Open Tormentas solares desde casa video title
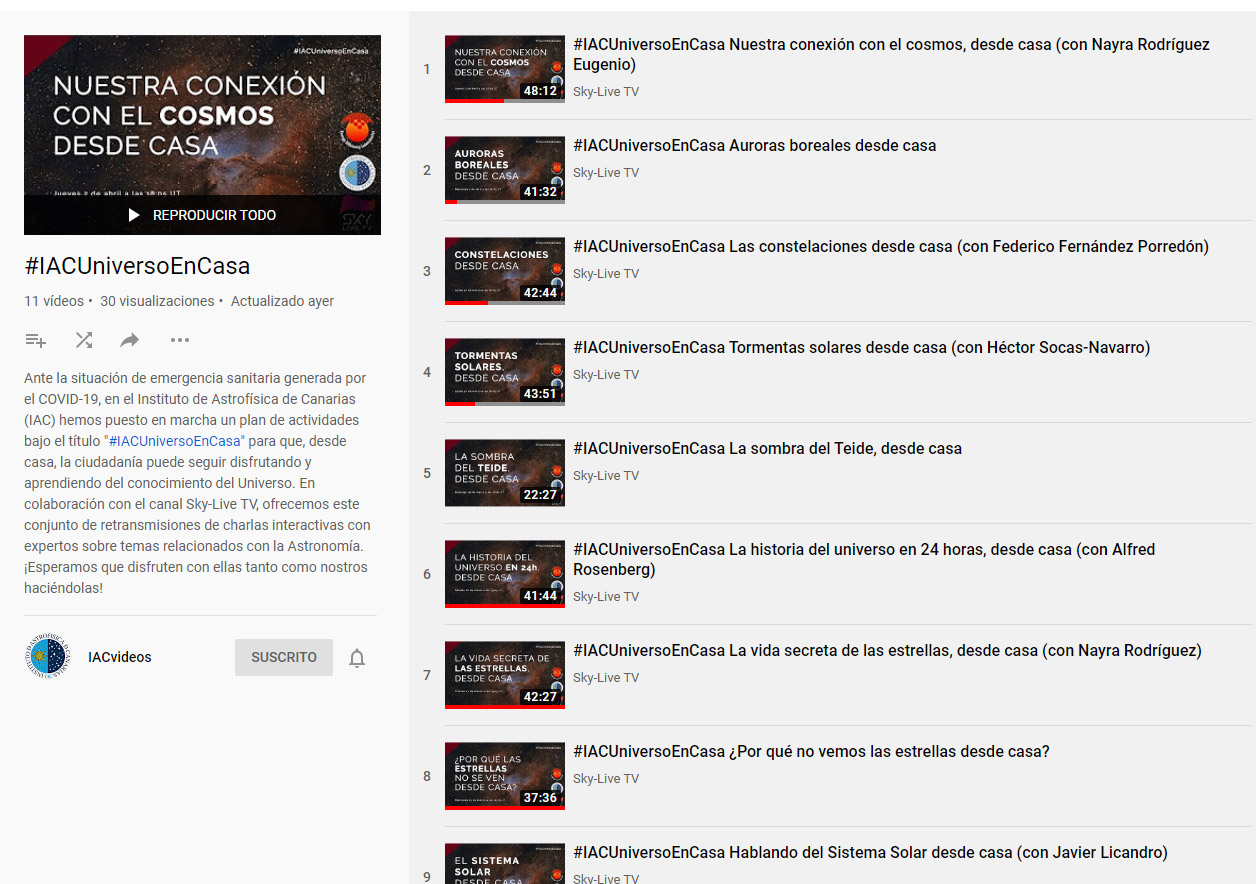 859,346
